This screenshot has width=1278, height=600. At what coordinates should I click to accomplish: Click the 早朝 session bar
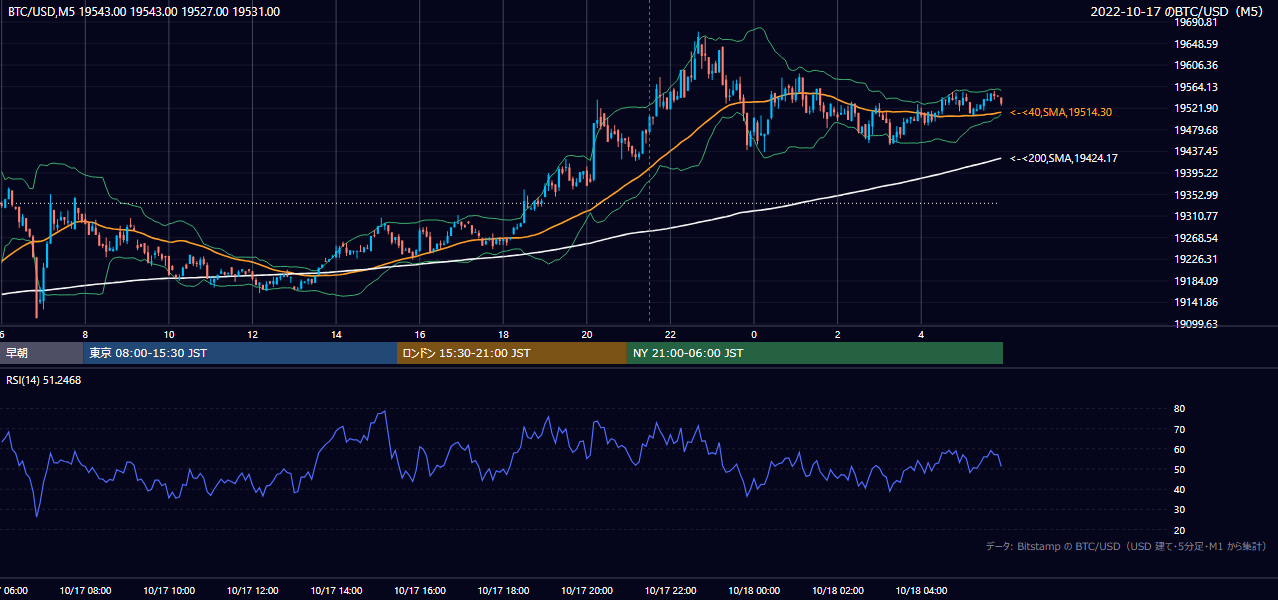click(x=41, y=353)
